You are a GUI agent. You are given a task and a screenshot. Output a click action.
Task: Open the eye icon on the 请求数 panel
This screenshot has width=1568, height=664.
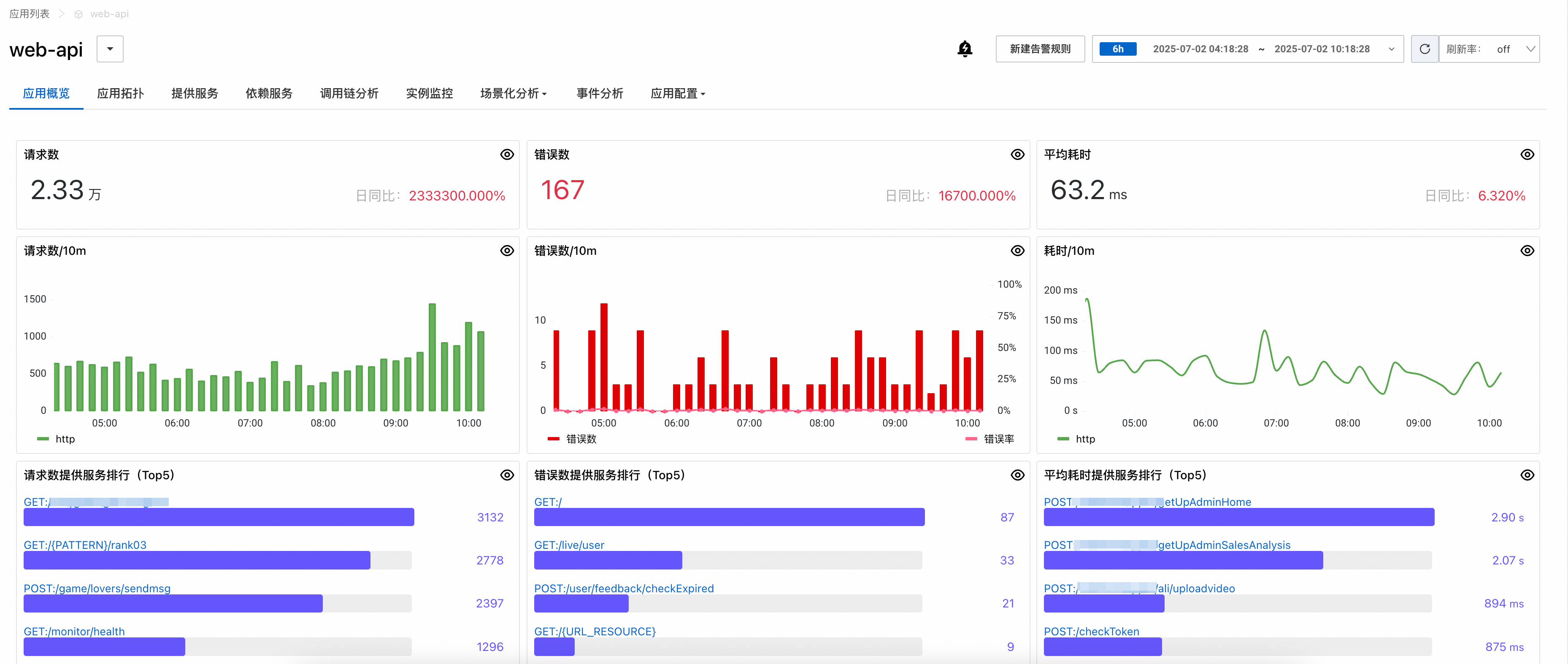[x=507, y=154]
